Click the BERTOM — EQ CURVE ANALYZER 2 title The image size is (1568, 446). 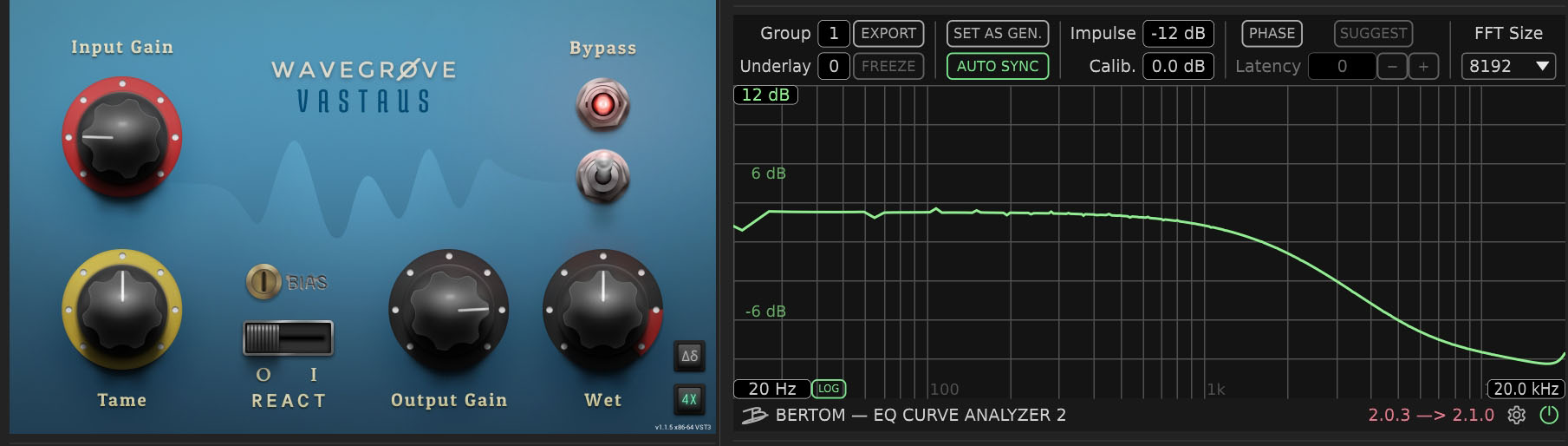pyautogui.click(x=921, y=415)
